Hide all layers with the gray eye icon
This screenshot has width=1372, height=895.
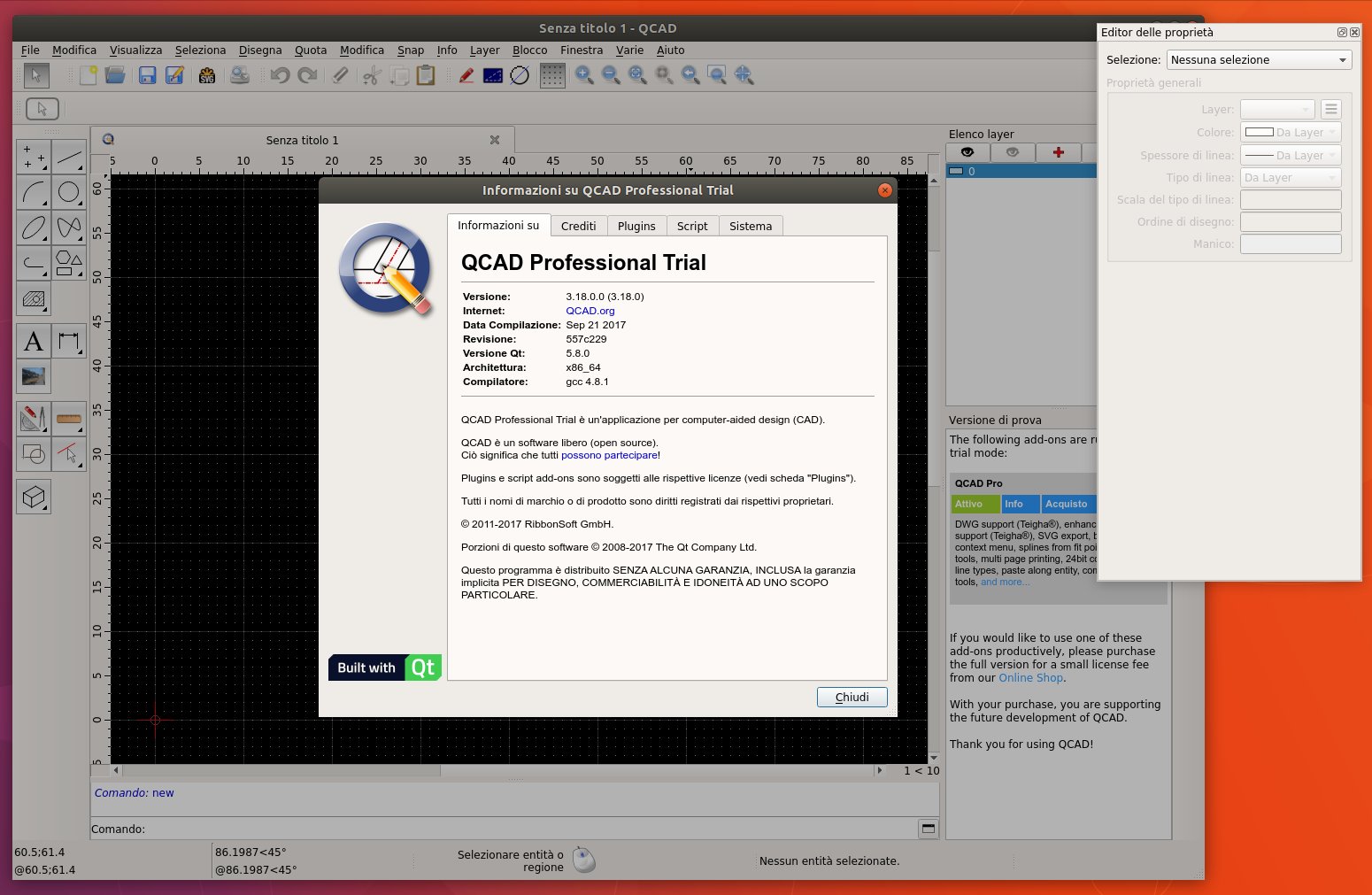tap(1013, 152)
